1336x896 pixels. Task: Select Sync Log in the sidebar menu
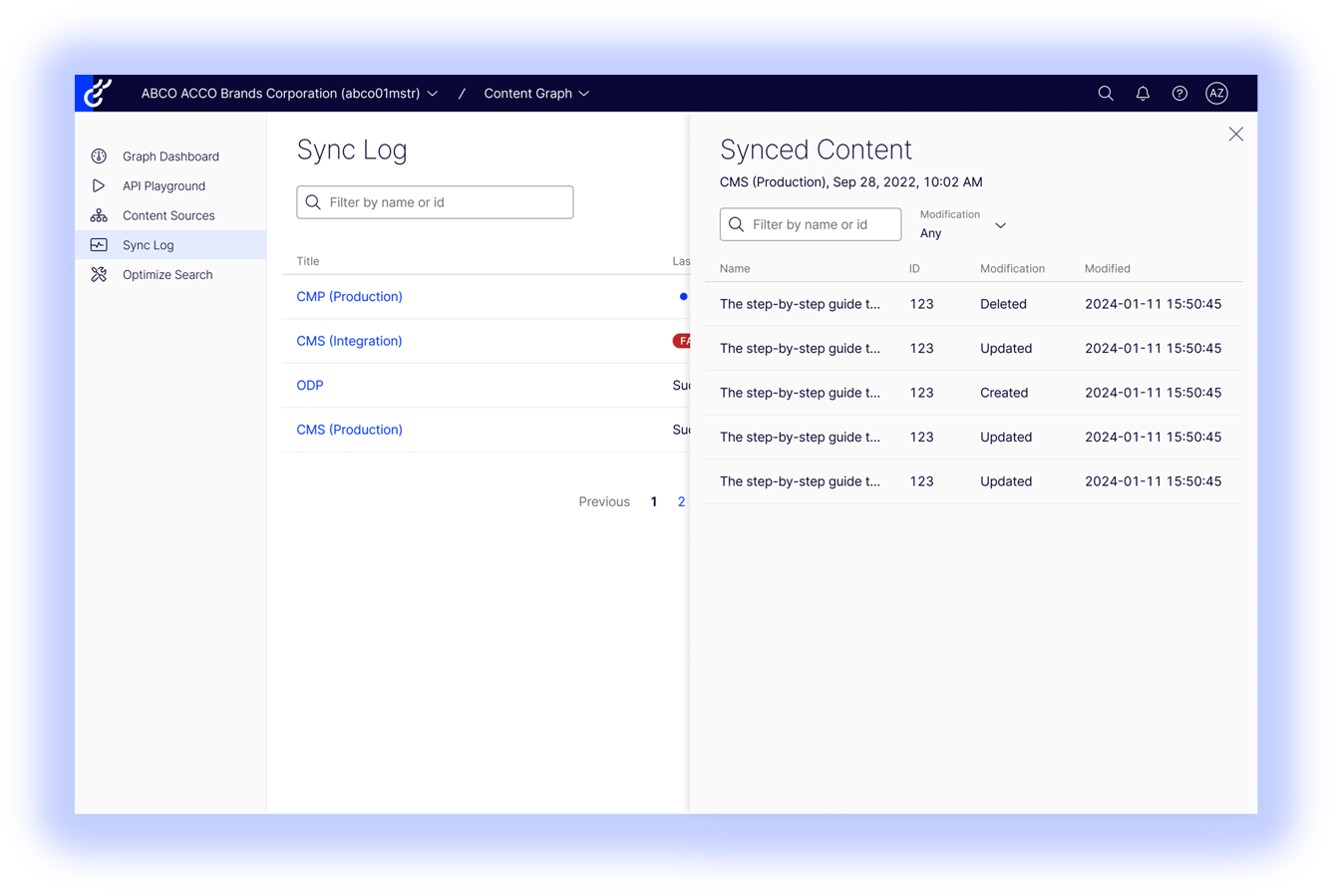point(149,244)
